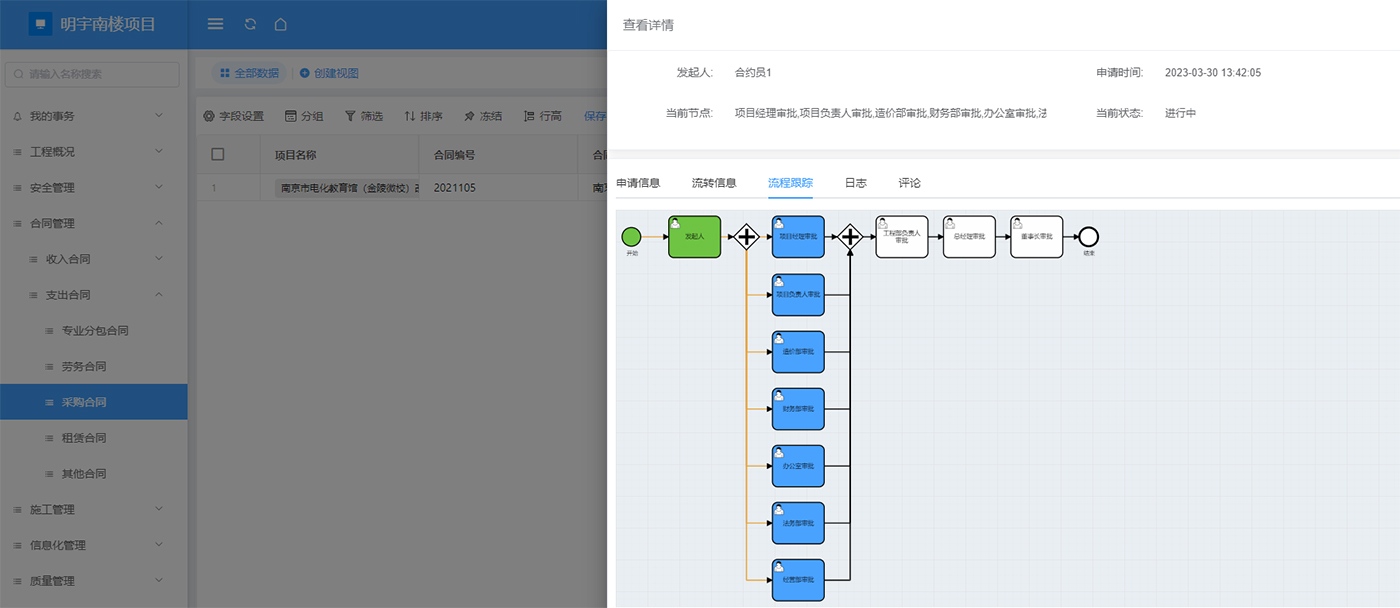This screenshot has width=1400, height=608.
Task: Click the 结束 end event circle
Action: (x=1089, y=237)
